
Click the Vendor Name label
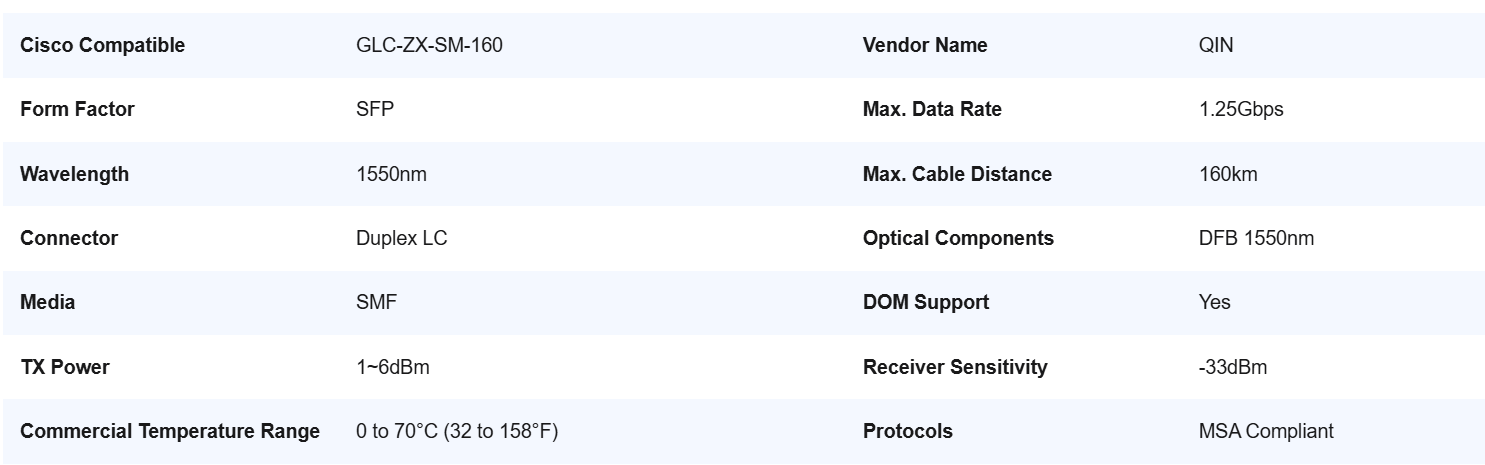click(x=925, y=45)
